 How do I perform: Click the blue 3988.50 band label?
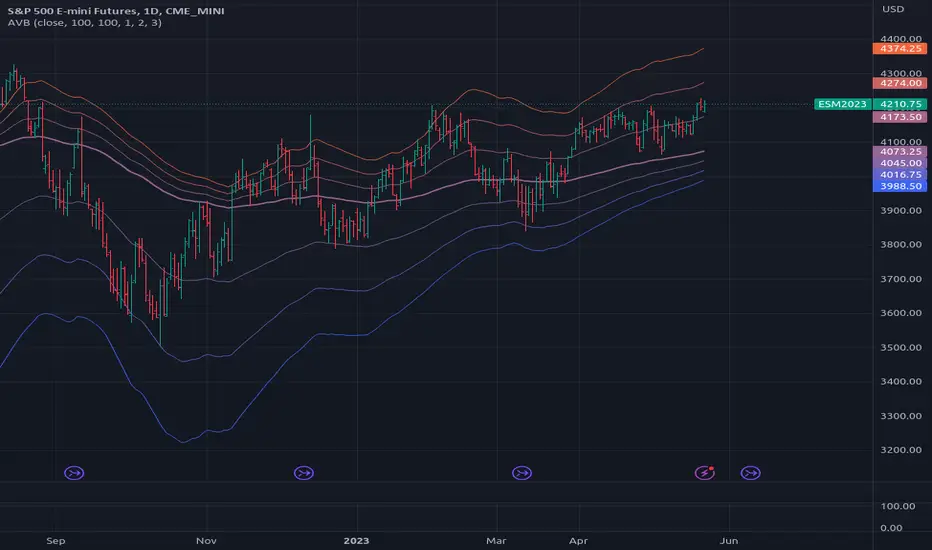[900, 186]
